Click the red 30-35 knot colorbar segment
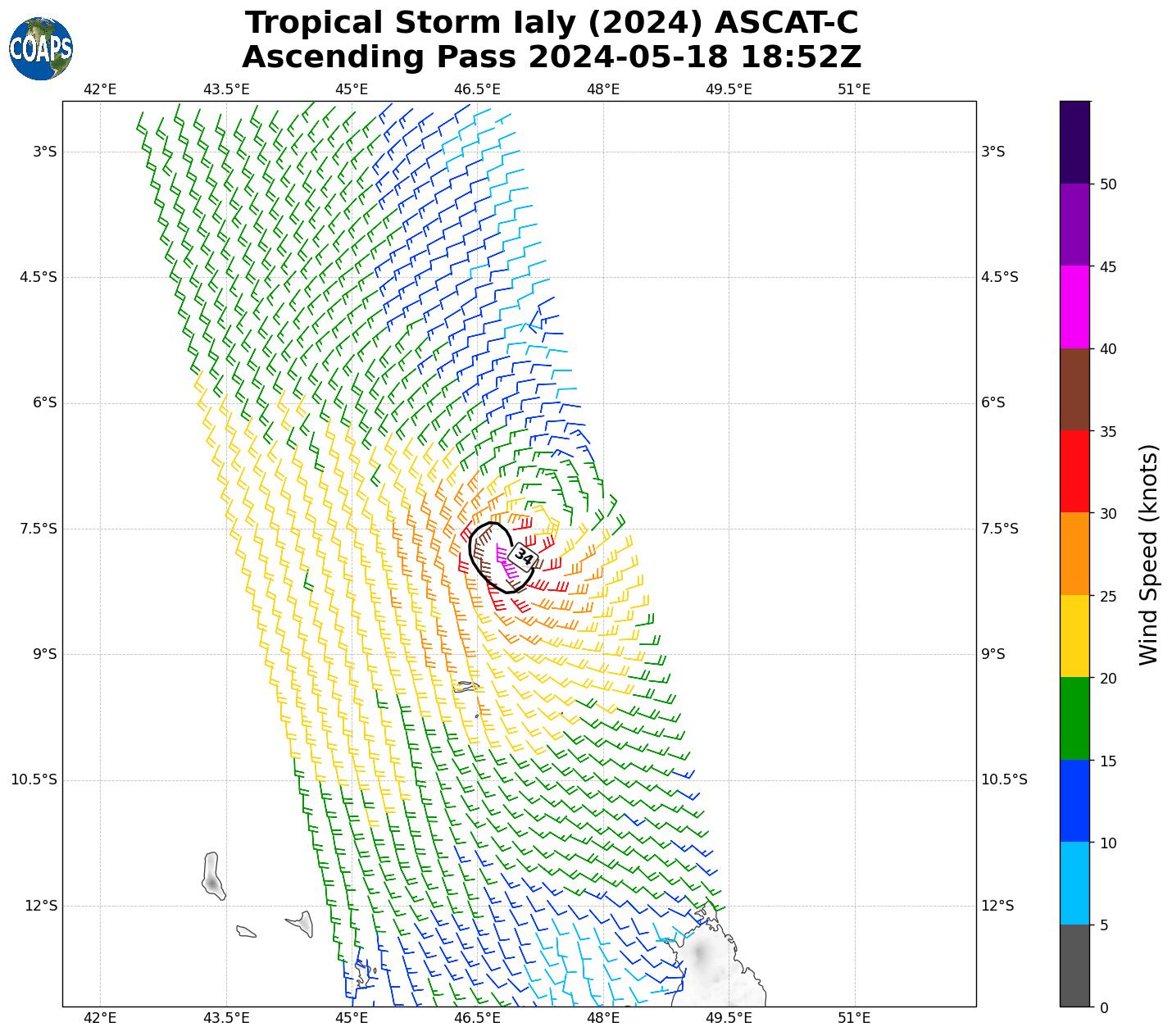This screenshot has width=1172, height=1036. point(1074,471)
